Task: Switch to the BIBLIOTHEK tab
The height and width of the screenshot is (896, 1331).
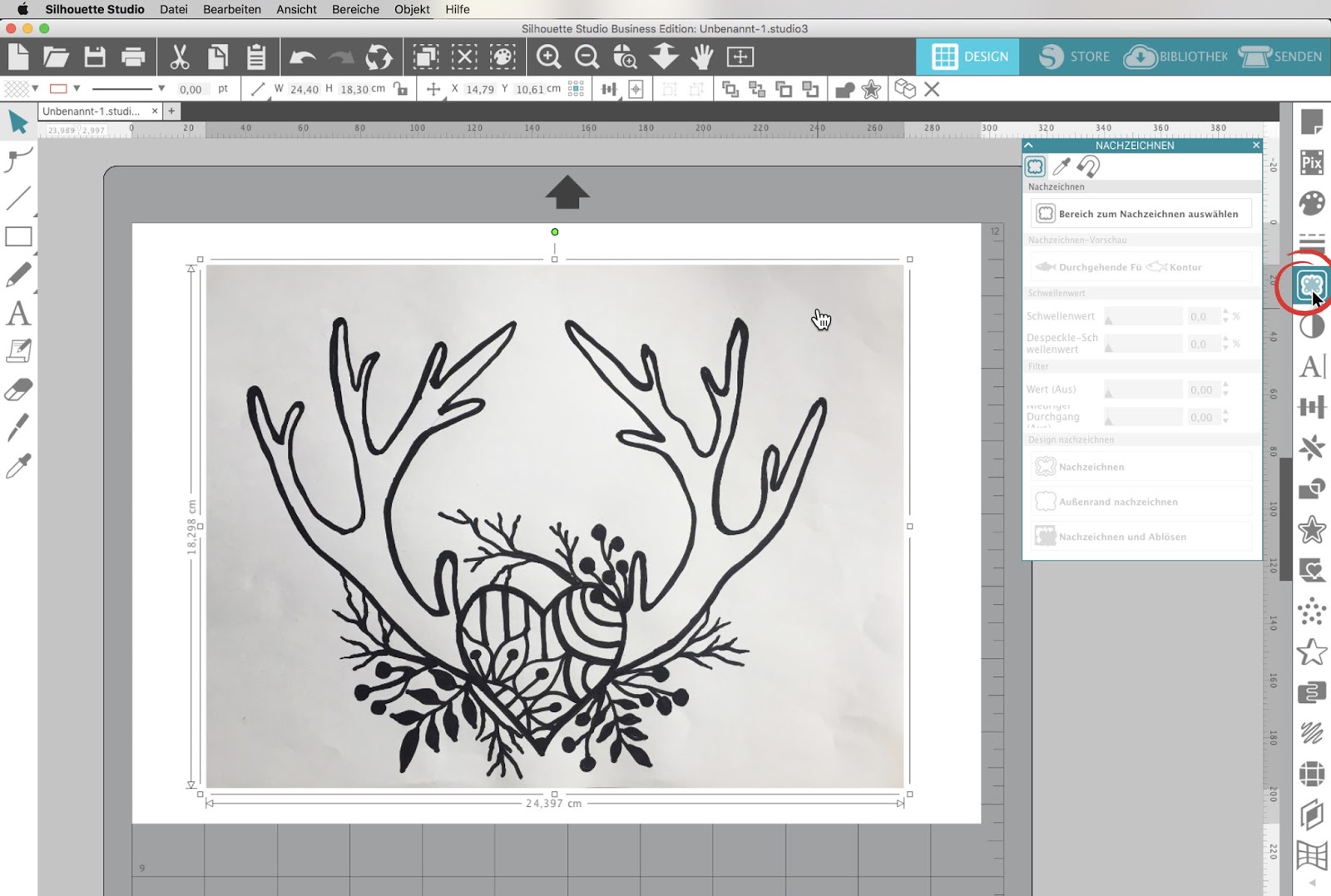Action: tap(1175, 57)
